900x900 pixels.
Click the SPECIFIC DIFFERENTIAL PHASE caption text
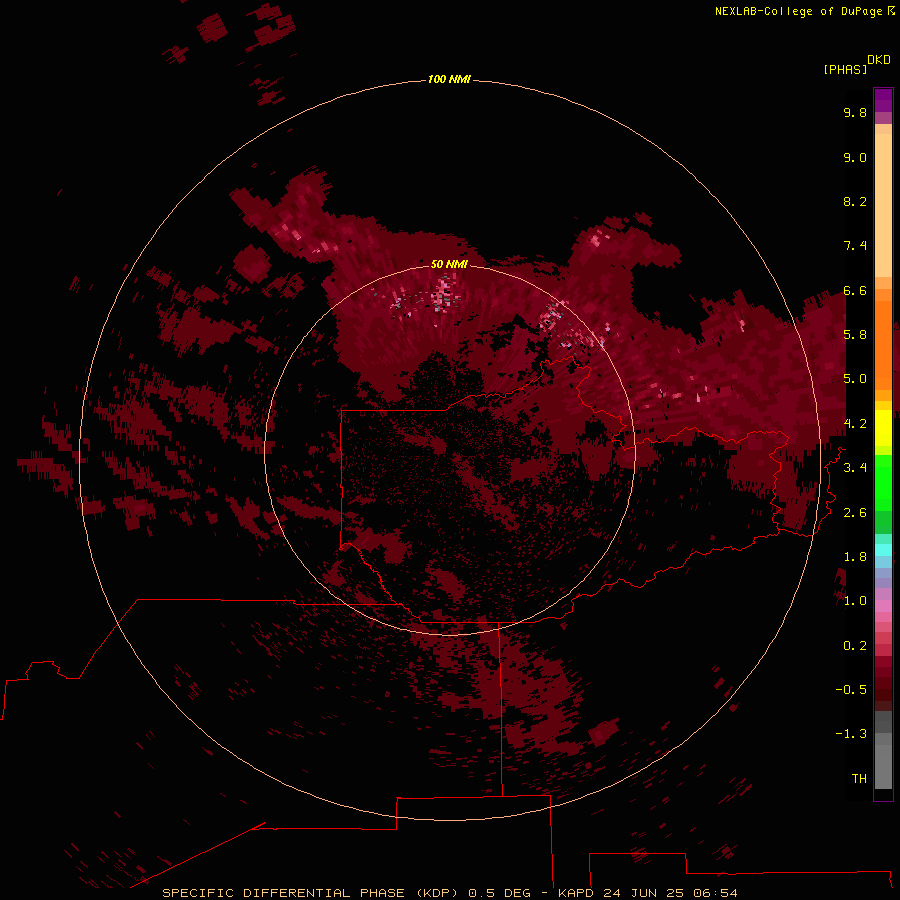pos(283,893)
